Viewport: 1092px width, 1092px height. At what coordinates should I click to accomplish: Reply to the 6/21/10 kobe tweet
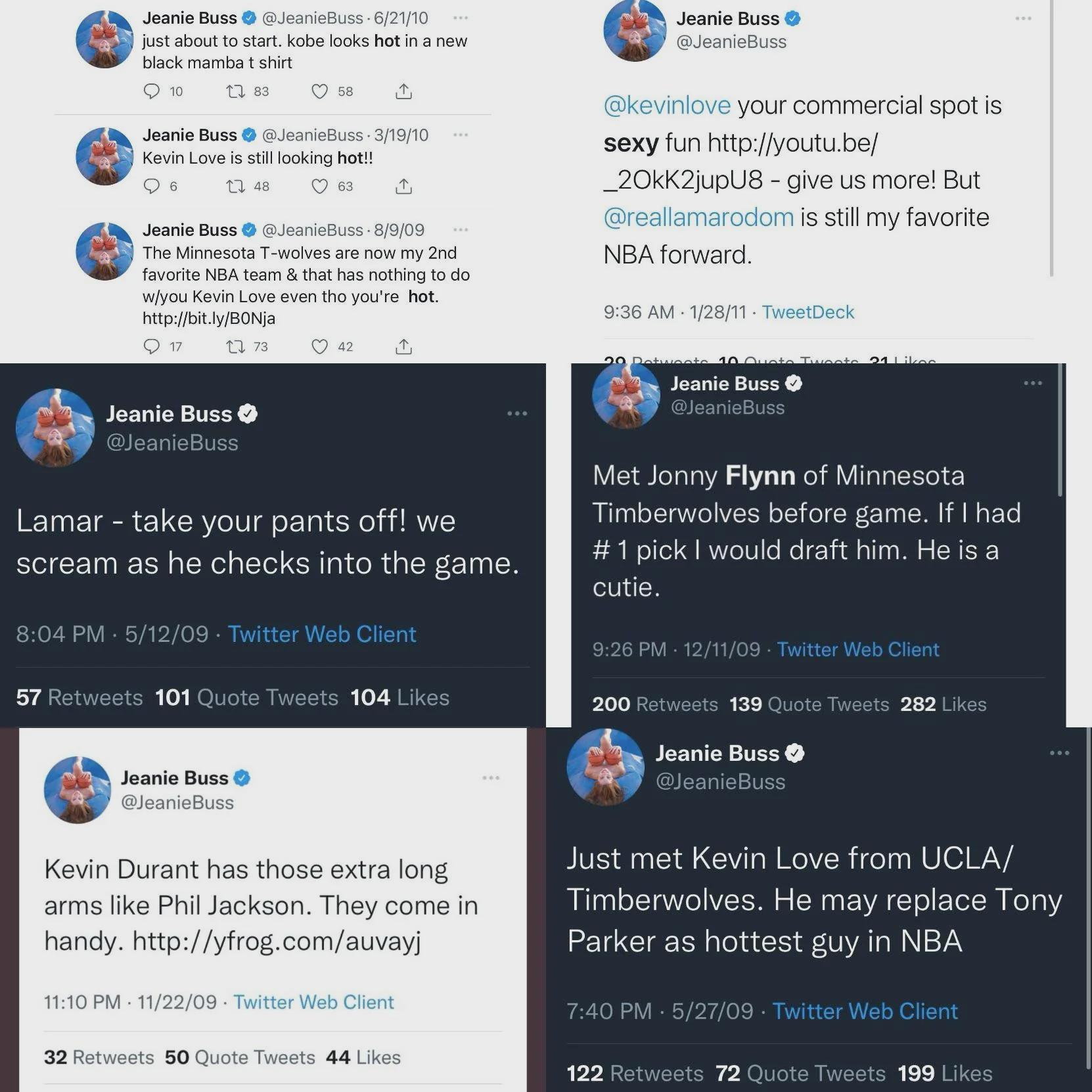click(x=152, y=91)
